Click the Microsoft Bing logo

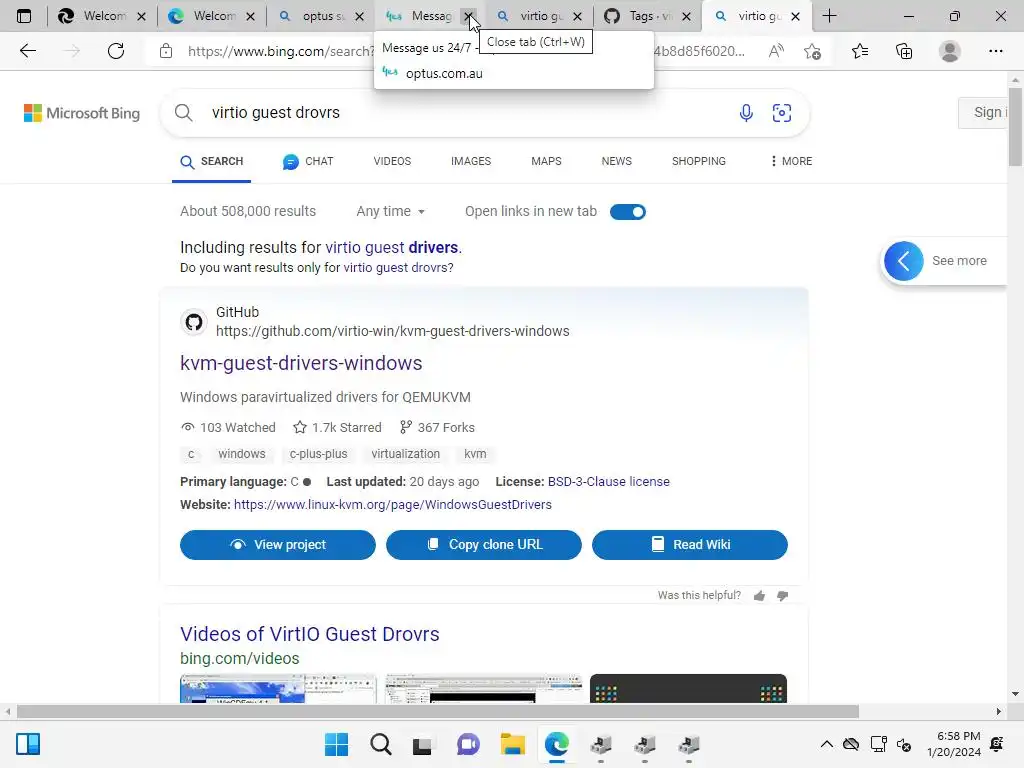click(x=82, y=113)
